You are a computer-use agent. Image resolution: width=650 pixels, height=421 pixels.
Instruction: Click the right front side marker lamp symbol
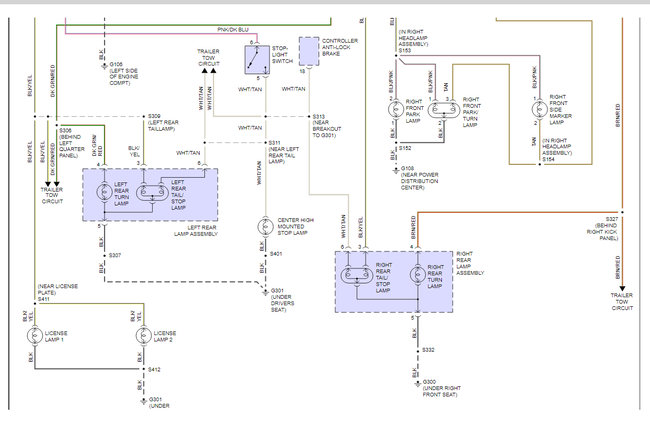click(x=540, y=110)
